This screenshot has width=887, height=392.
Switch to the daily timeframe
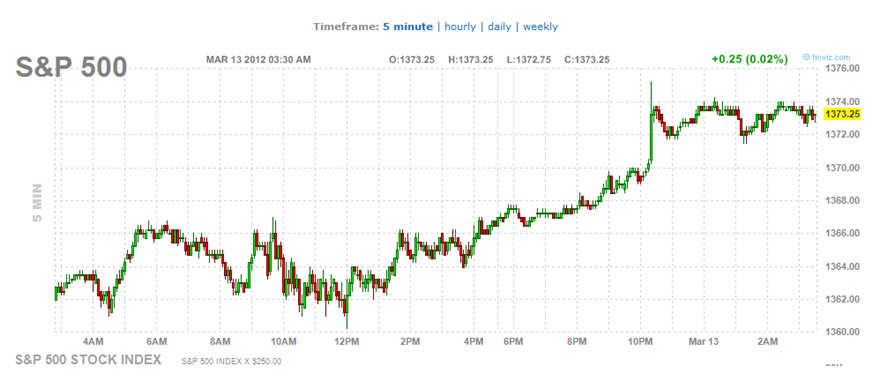coord(499,27)
